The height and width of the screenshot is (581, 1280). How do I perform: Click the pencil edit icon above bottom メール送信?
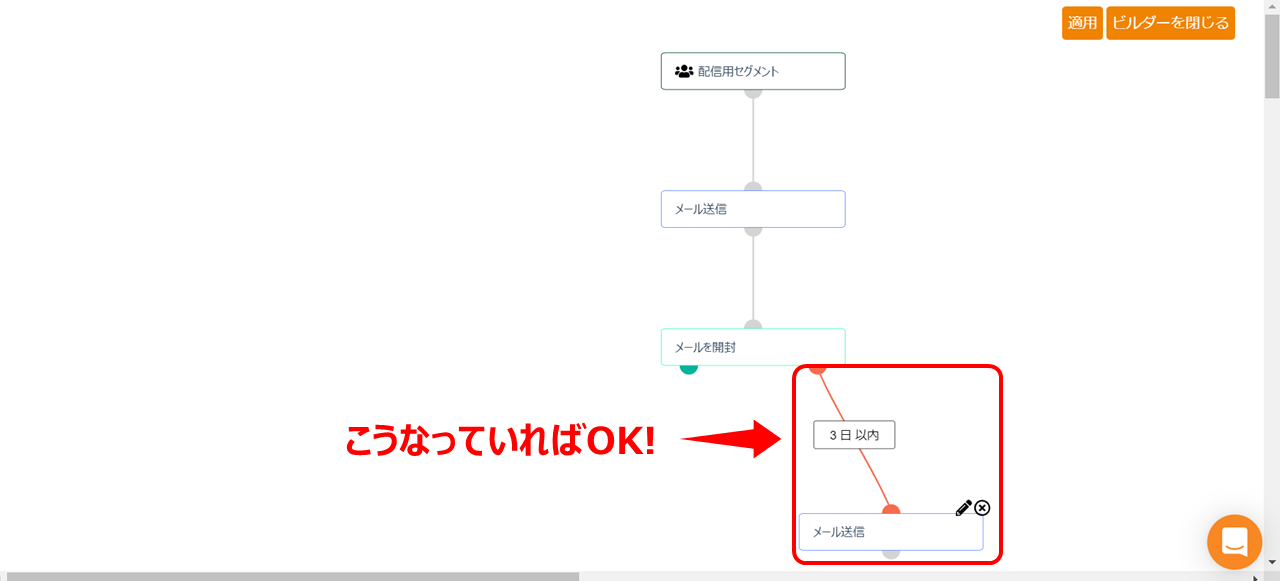click(963, 508)
